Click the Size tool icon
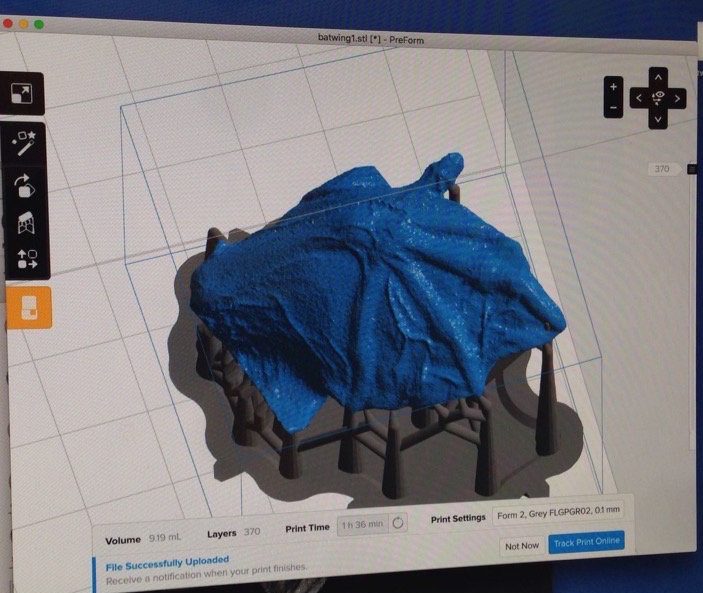This screenshot has height=593, width=703. (x=20, y=93)
